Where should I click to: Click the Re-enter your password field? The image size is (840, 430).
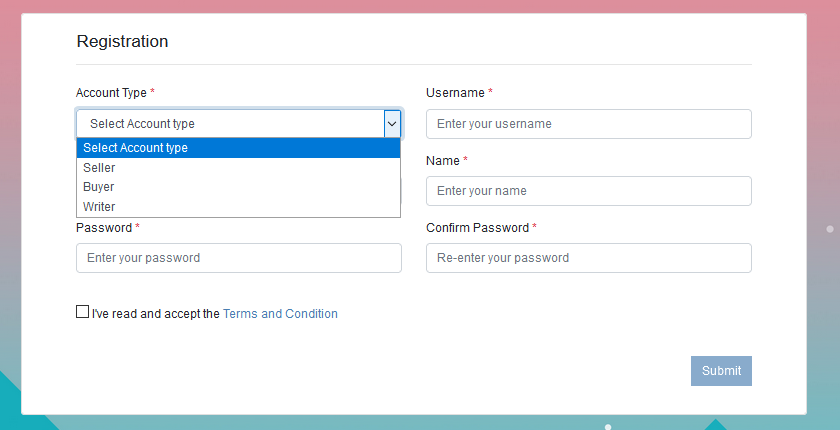[x=589, y=258]
